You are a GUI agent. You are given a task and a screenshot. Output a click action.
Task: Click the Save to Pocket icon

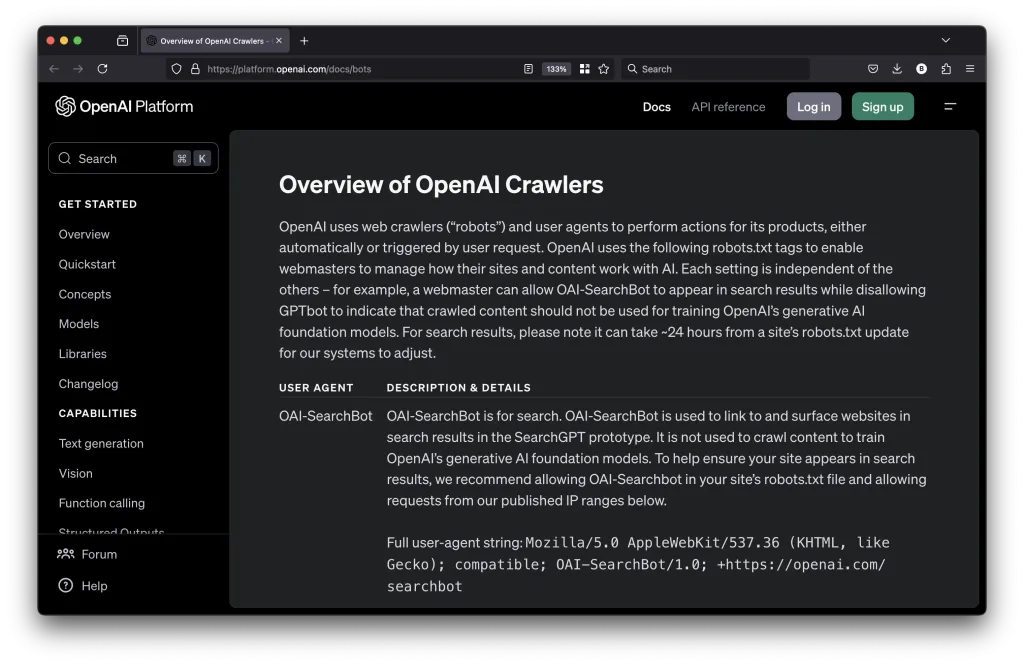point(873,69)
